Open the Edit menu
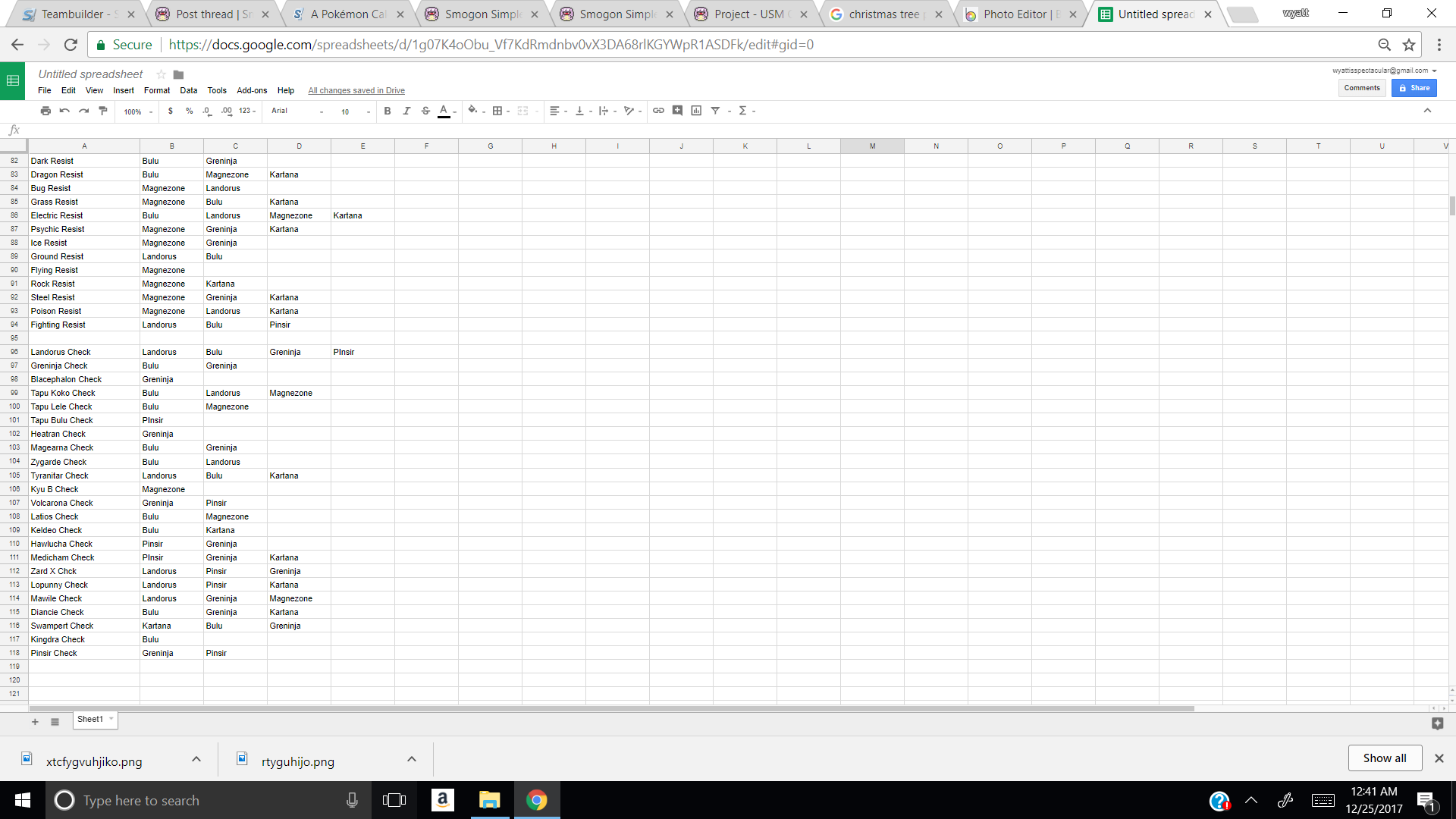Screen dimensions: 1456x819 click(68, 90)
